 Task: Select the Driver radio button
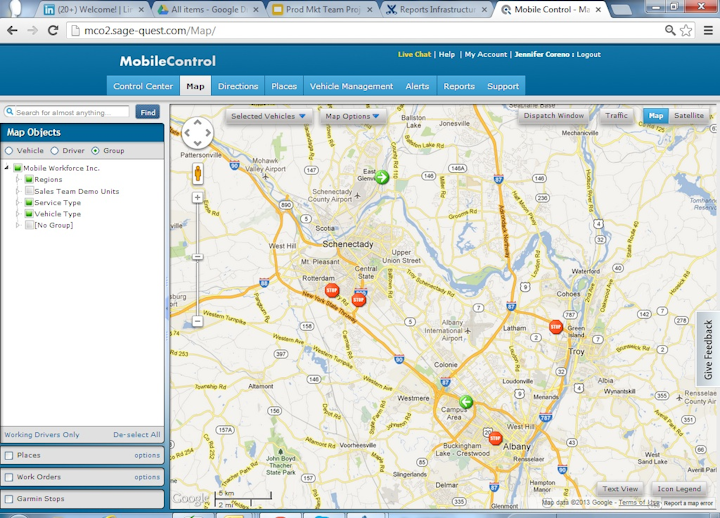[x=55, y=151]
